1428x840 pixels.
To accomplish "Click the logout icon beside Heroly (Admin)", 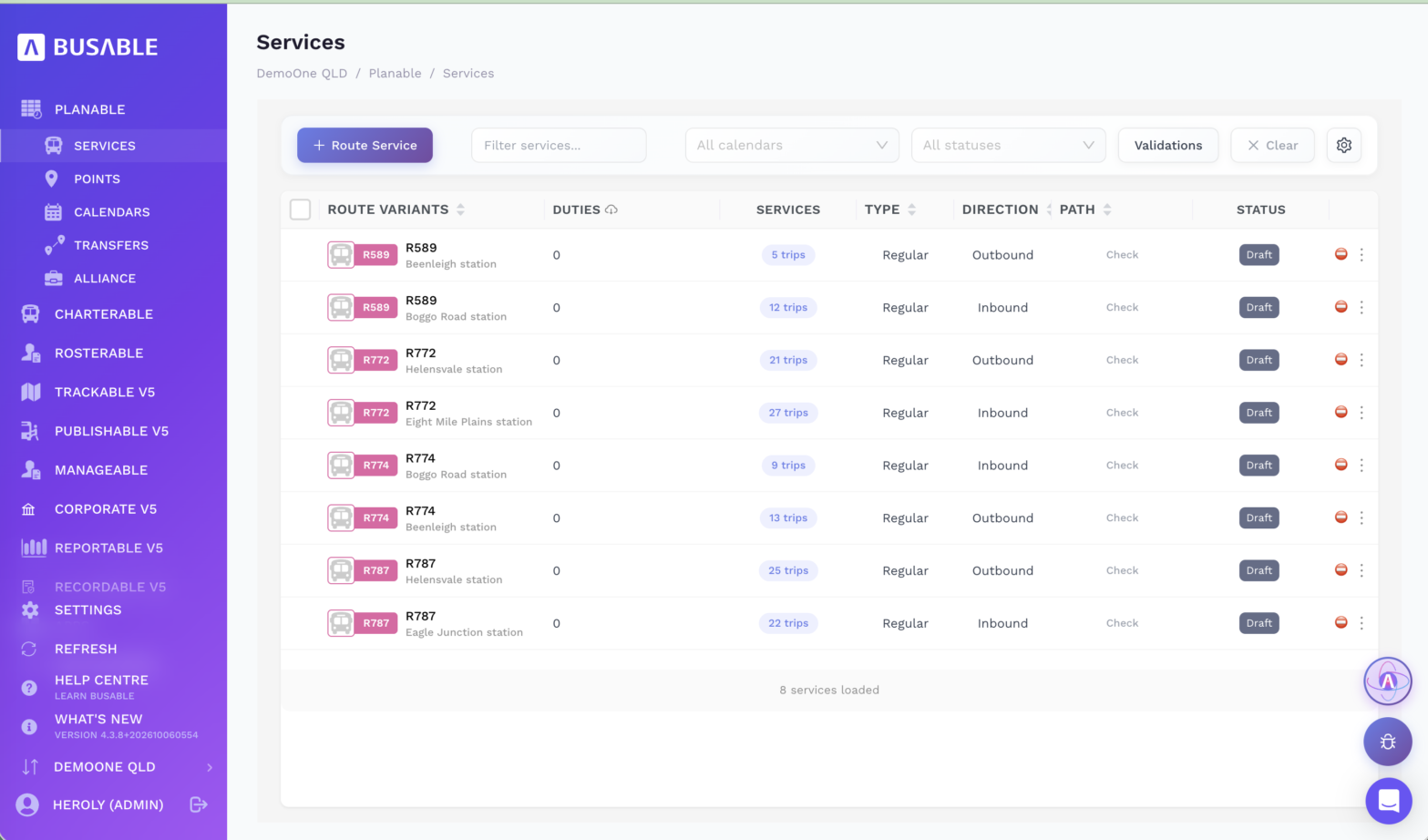I will click(x=199, y=804).
